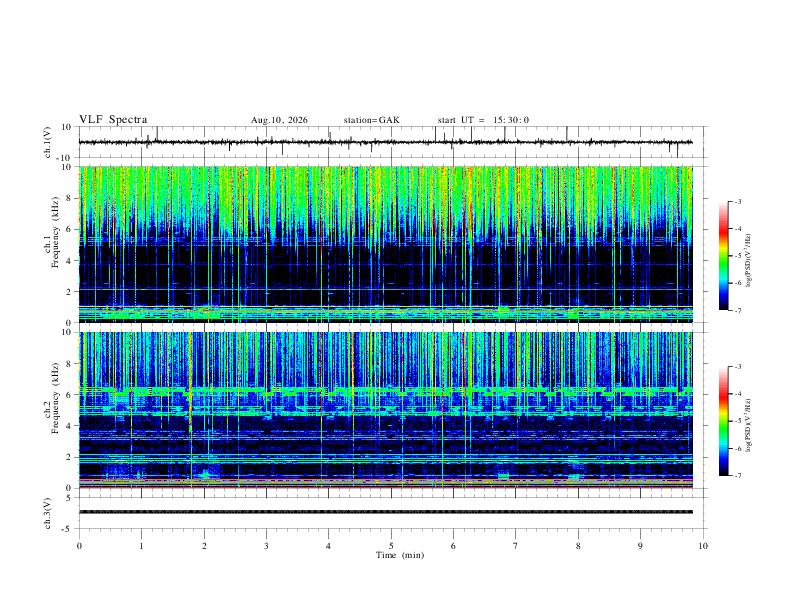Click the ch.3(V) axis label
Screen dimensions: 792x612
(x=47, y=513)
